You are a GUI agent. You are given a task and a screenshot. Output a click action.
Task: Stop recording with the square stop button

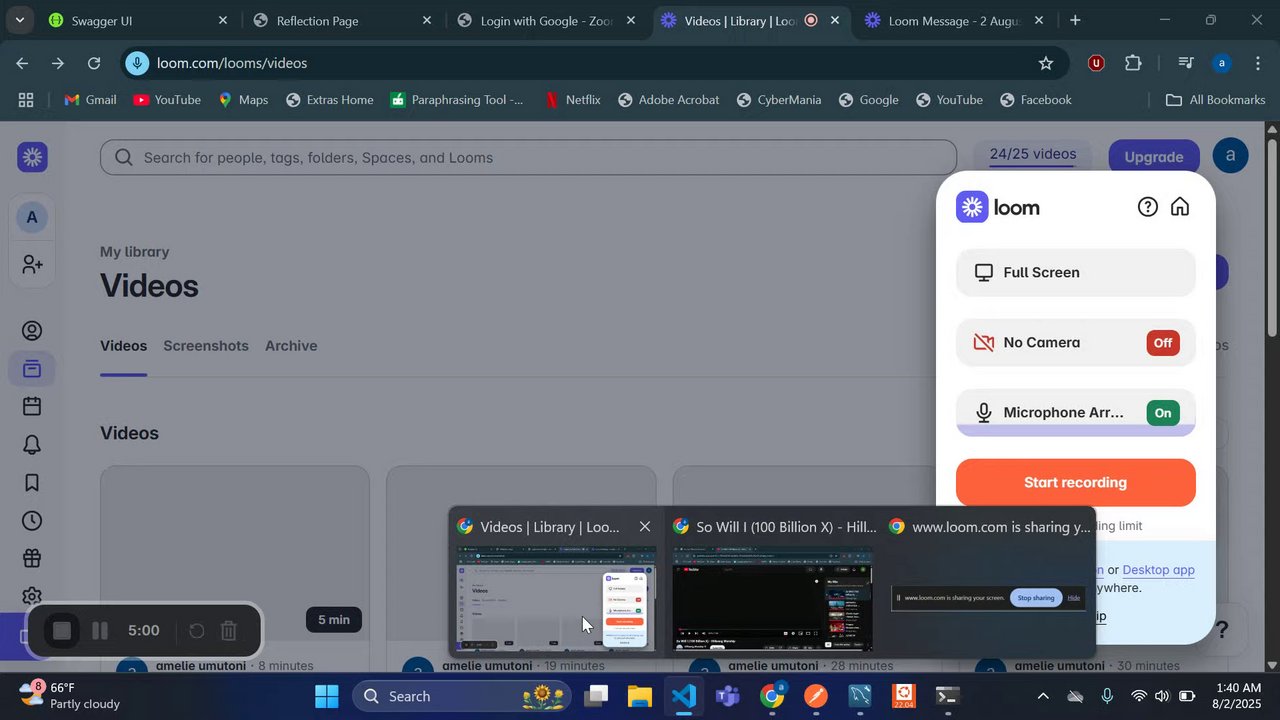(x=62, y=631)
